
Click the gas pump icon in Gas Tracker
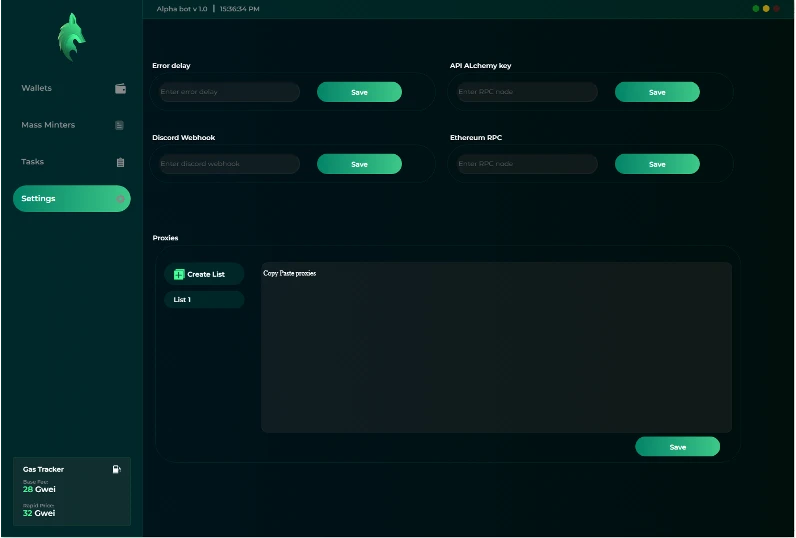tap(117, 469)
